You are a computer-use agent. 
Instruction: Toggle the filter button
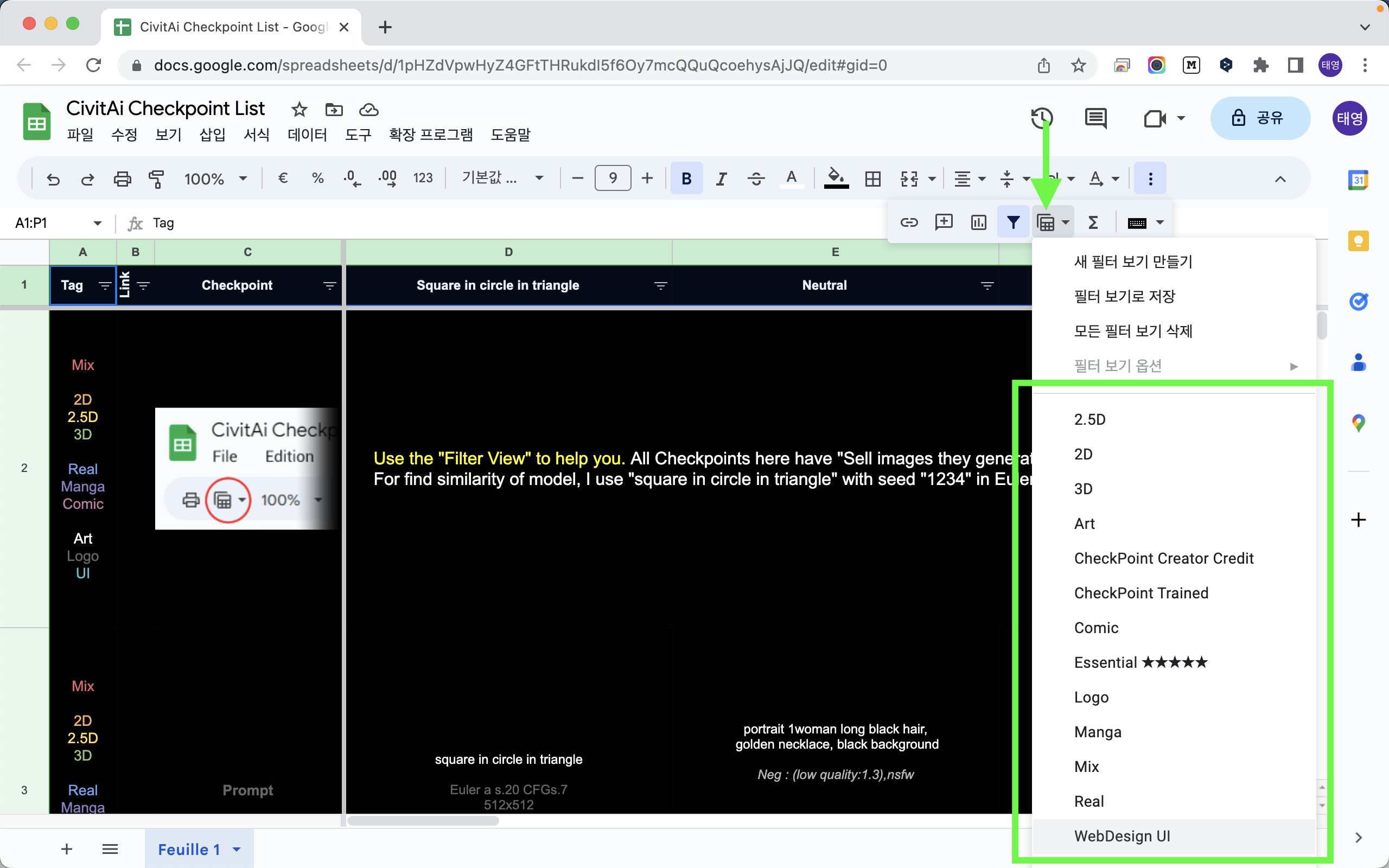1014,222
